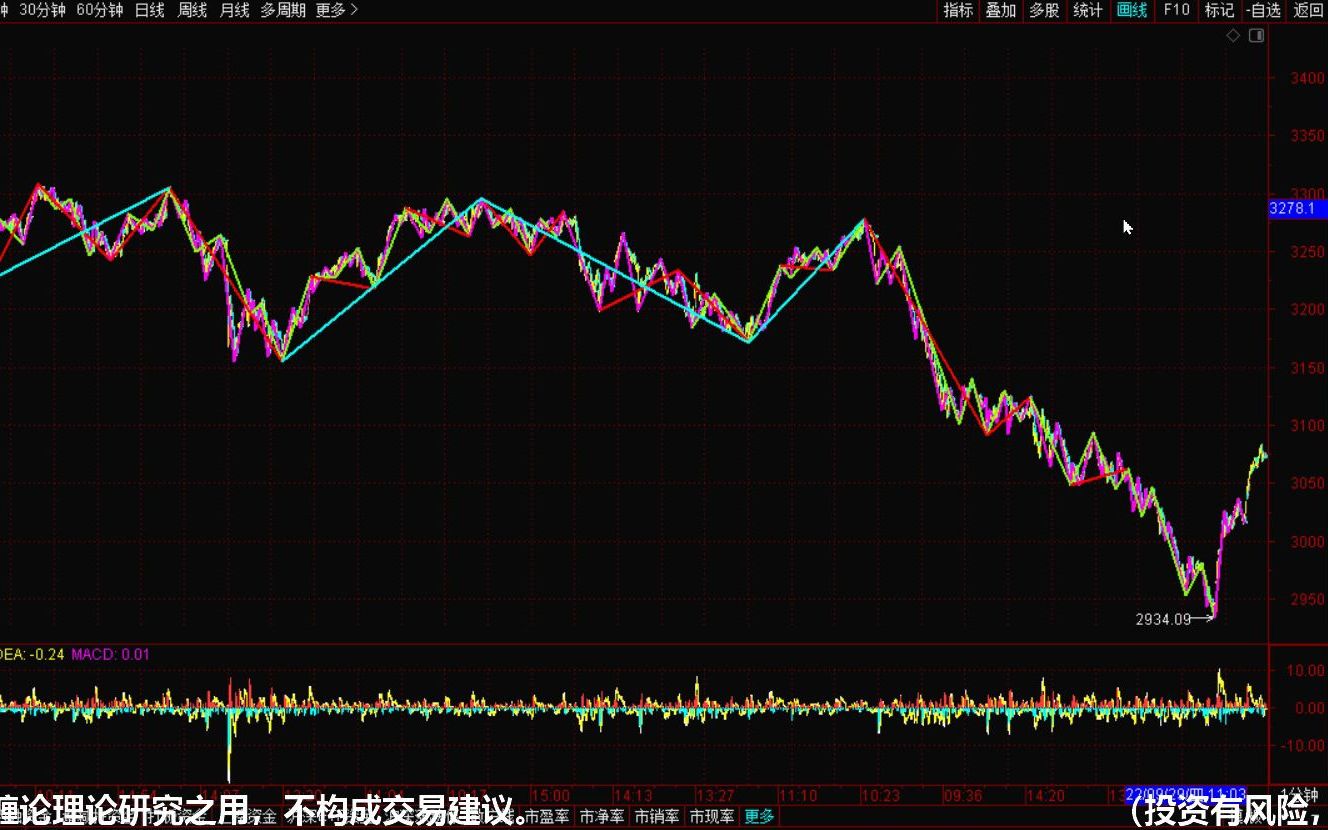
Task: Click the -10.00 MACD axis label
Action: (1302, 745)
